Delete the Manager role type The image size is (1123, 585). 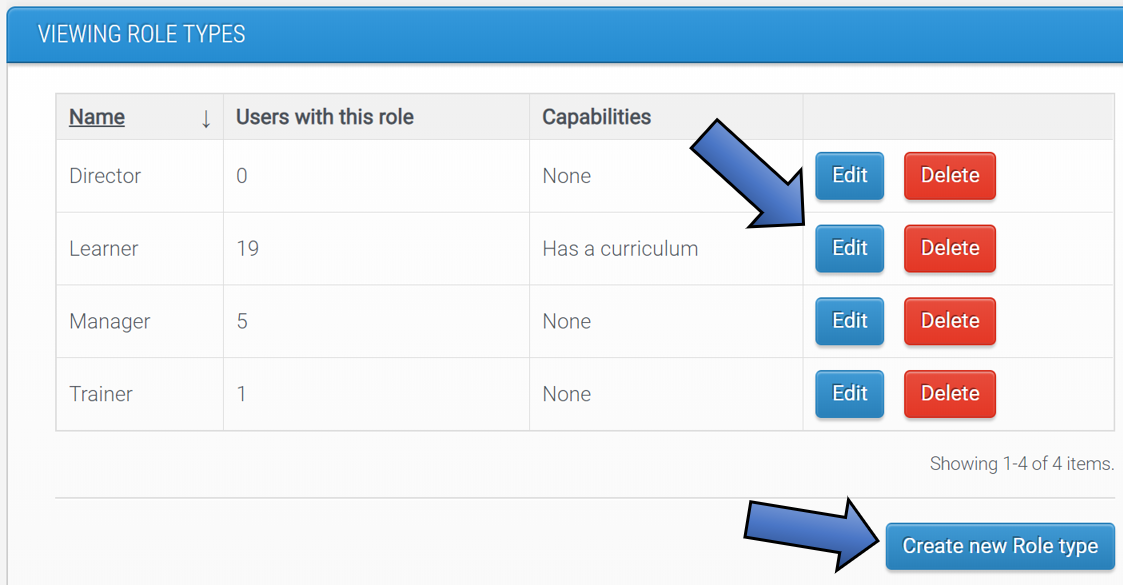click(x=949, y=321)
